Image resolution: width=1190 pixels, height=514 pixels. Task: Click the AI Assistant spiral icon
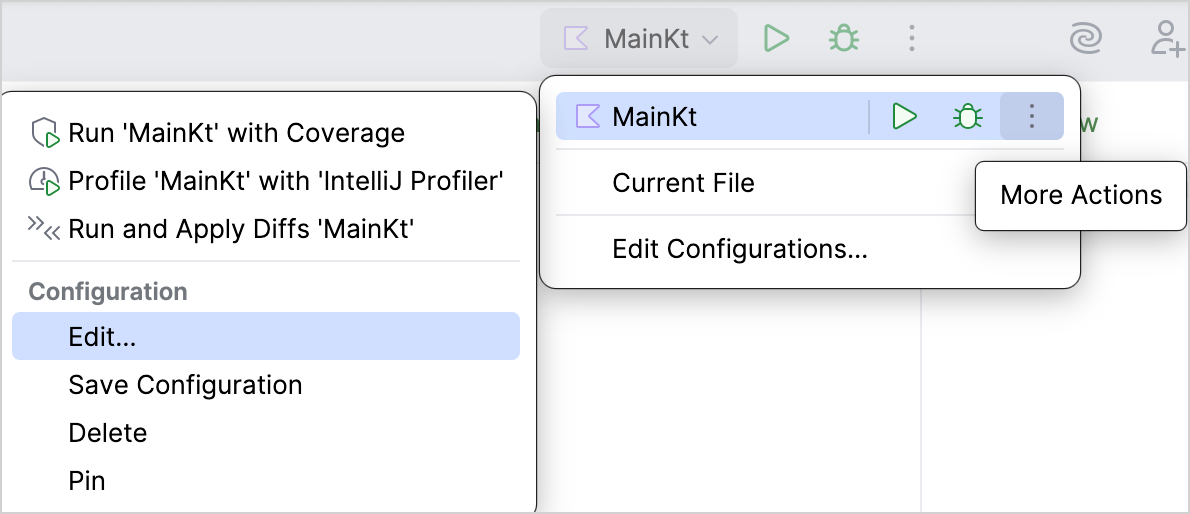[x=1085, y=38]
